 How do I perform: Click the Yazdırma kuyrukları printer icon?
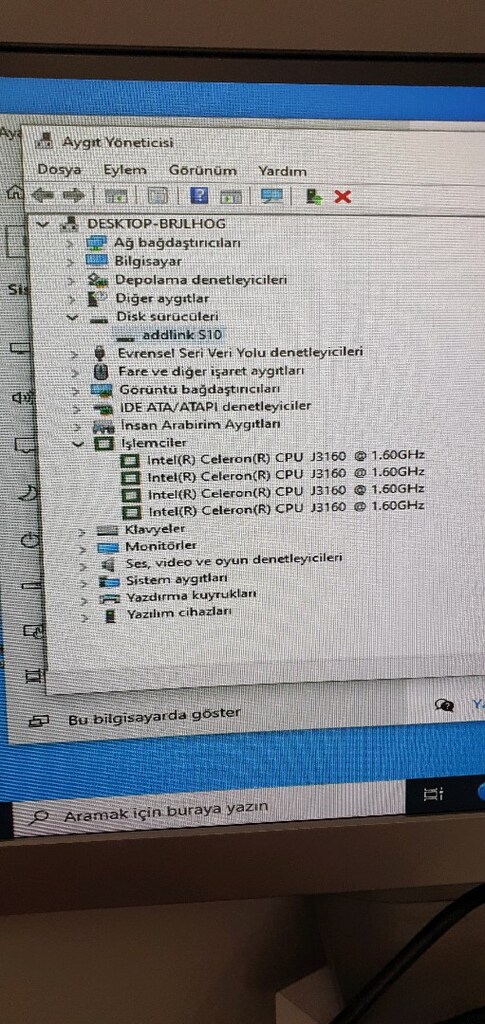coord(110,598)
